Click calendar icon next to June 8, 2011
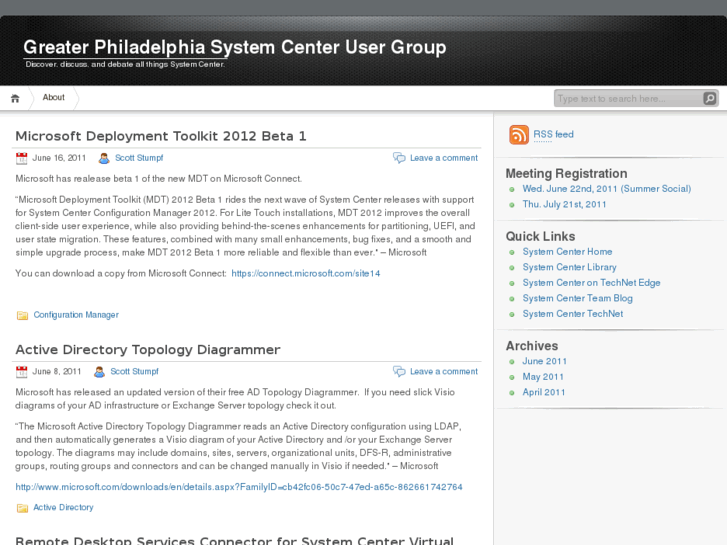Image resolution: width=727 pixels, height=545 pixels. [x=21, y=372]
